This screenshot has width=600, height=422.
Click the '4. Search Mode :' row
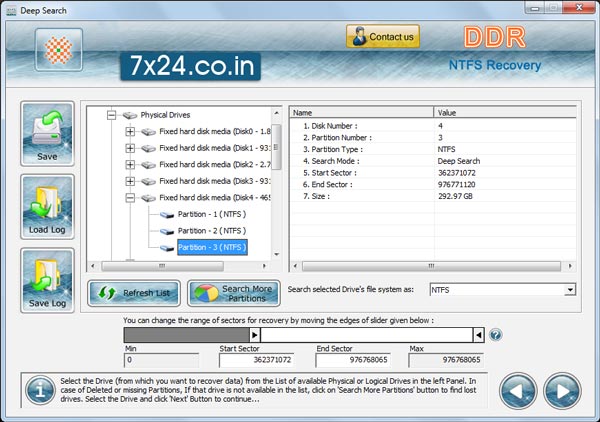tap(433, 161)
